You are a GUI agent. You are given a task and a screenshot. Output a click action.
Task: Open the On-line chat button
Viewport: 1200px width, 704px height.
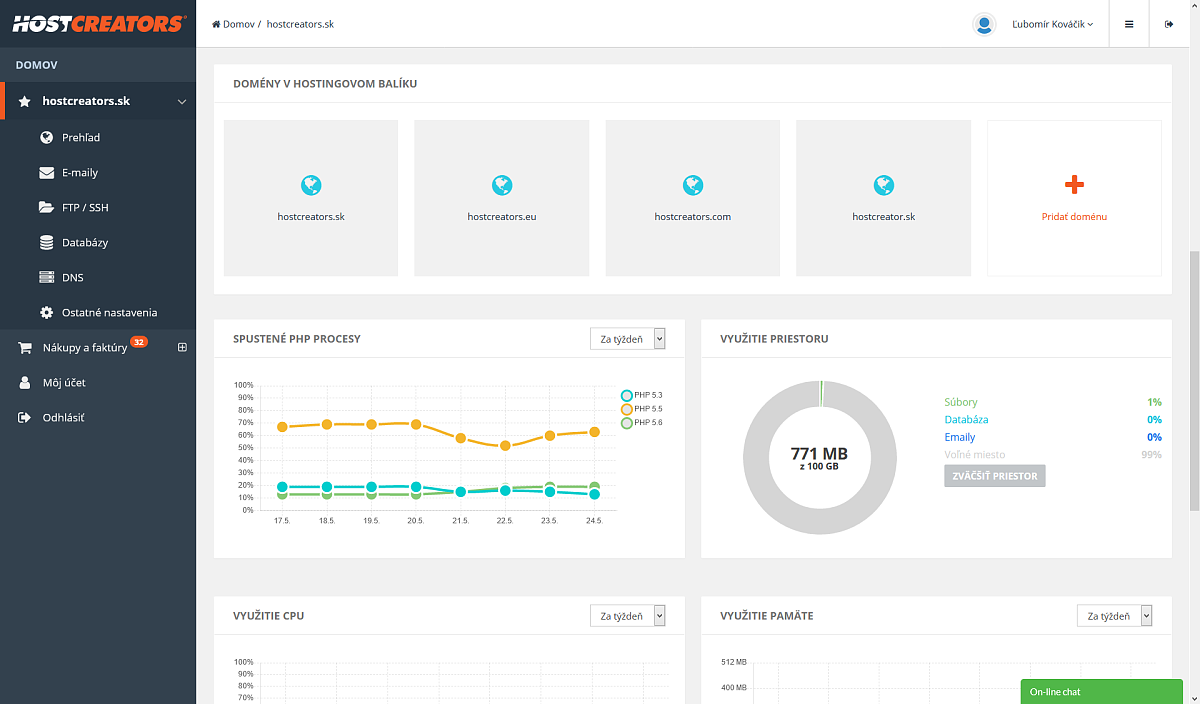click(x=1102, y=692)
